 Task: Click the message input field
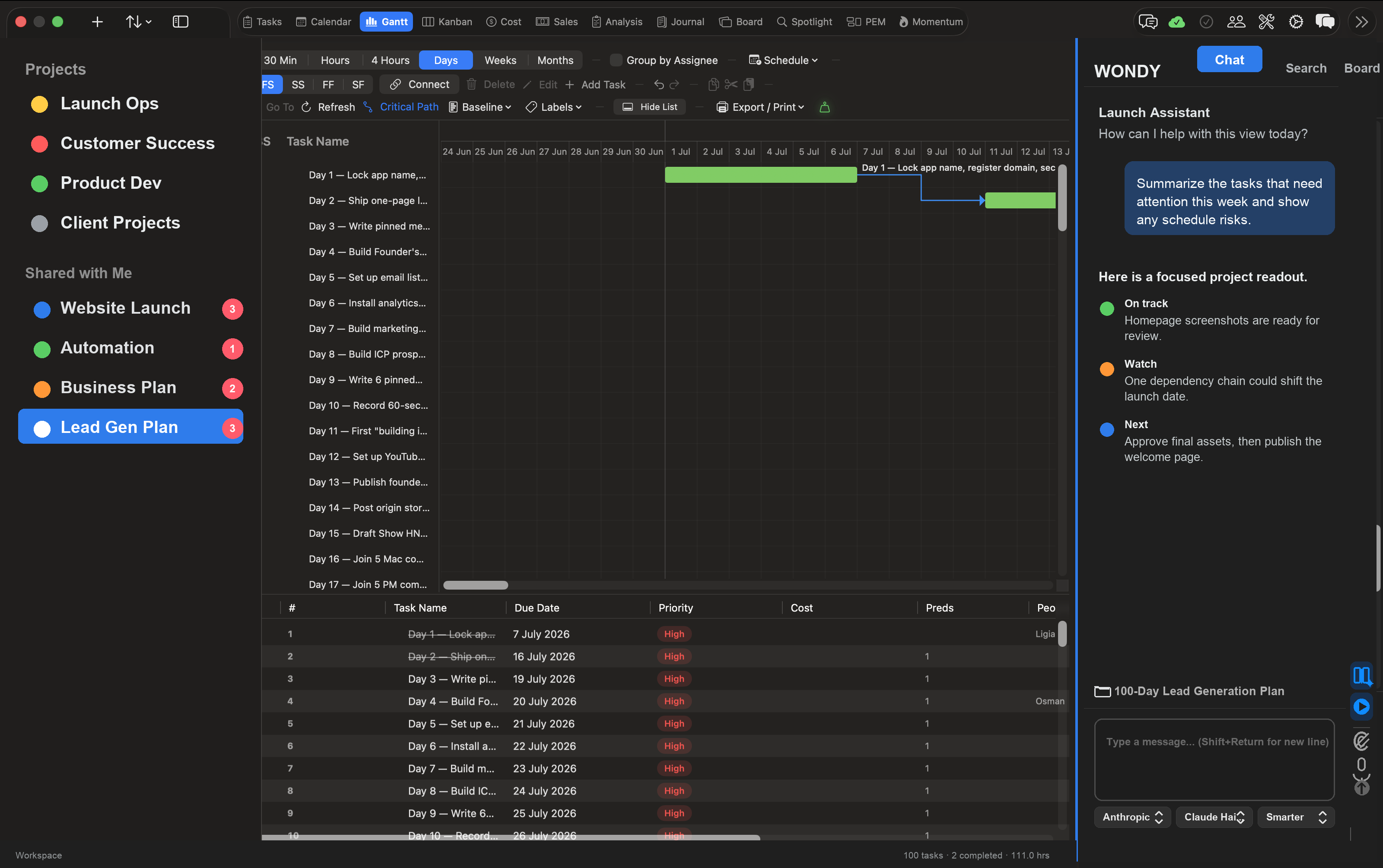click(x=1214, y=759)
